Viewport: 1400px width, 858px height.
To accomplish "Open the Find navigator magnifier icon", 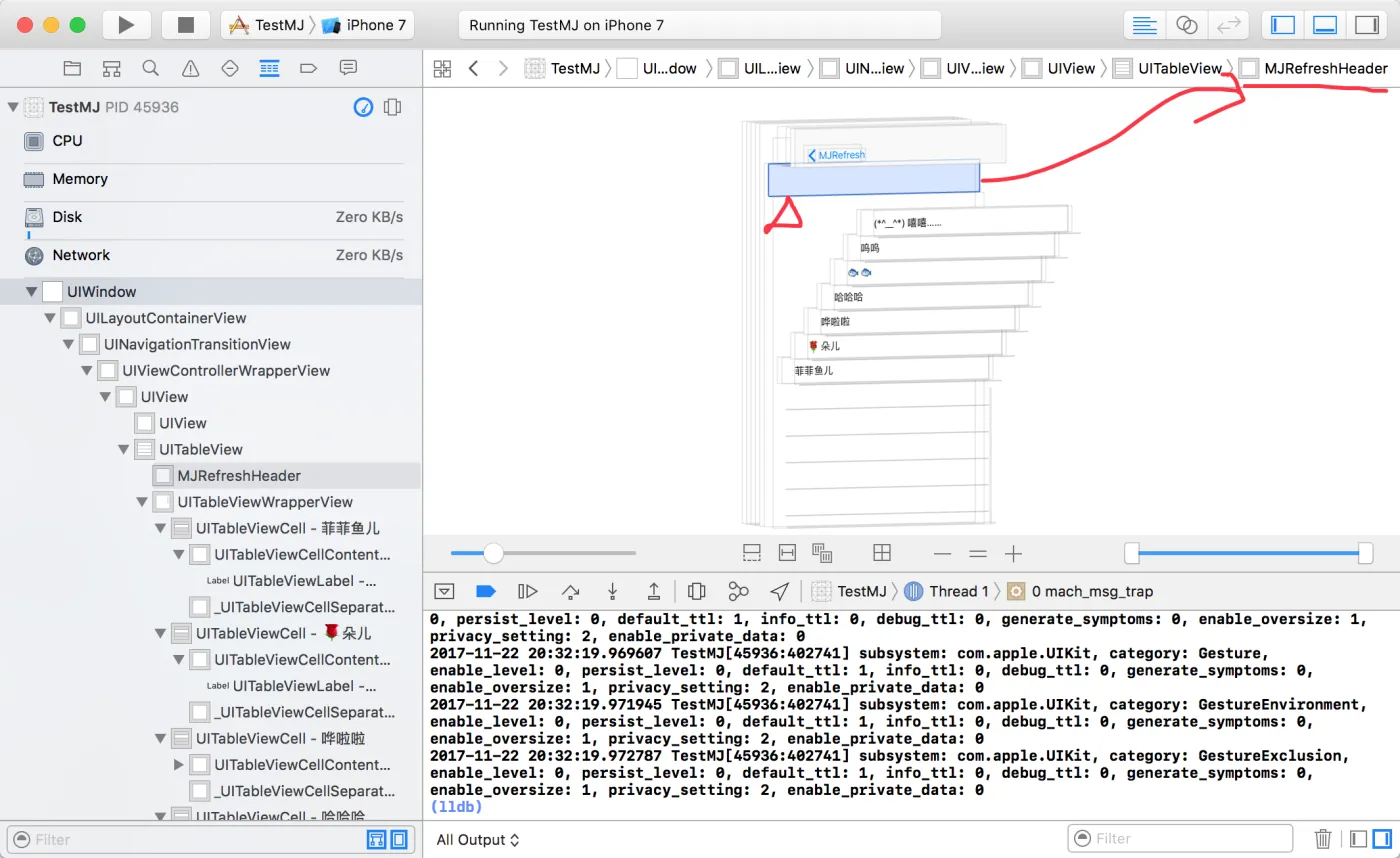I will 150,68.
